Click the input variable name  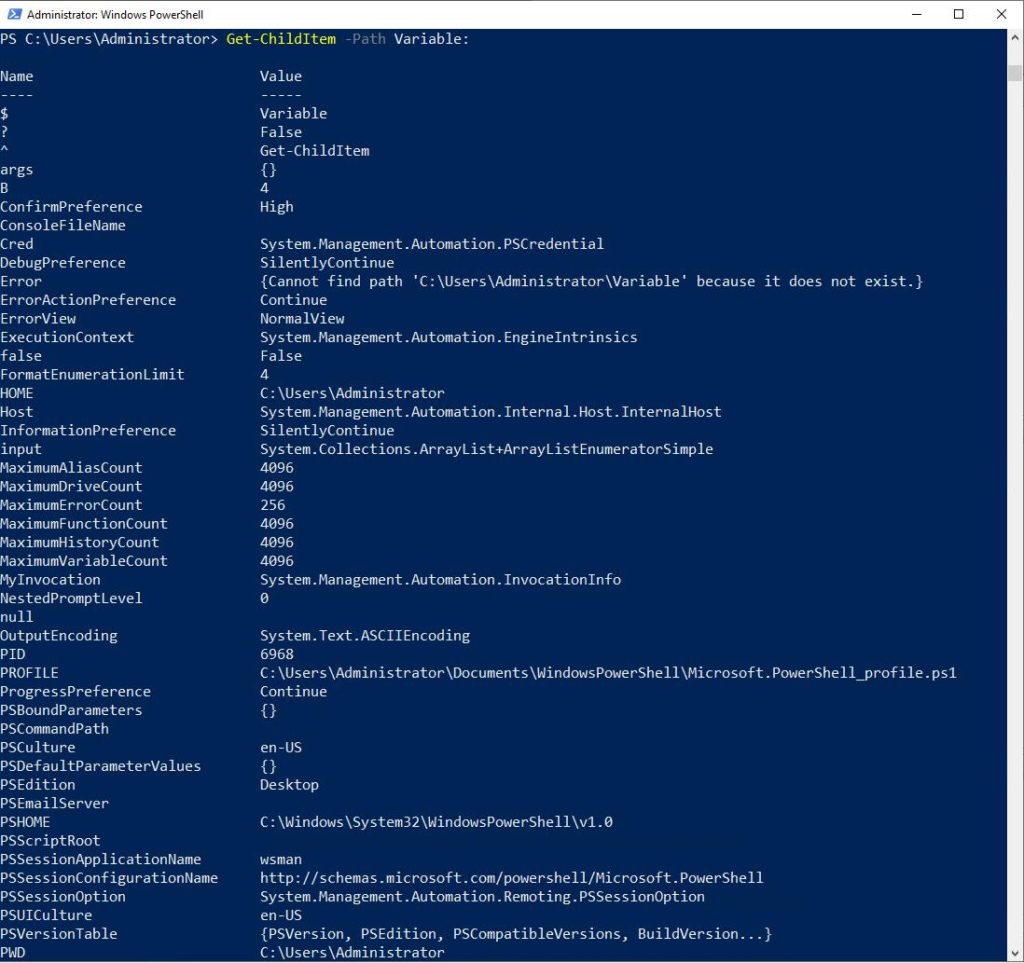[21, 449]
